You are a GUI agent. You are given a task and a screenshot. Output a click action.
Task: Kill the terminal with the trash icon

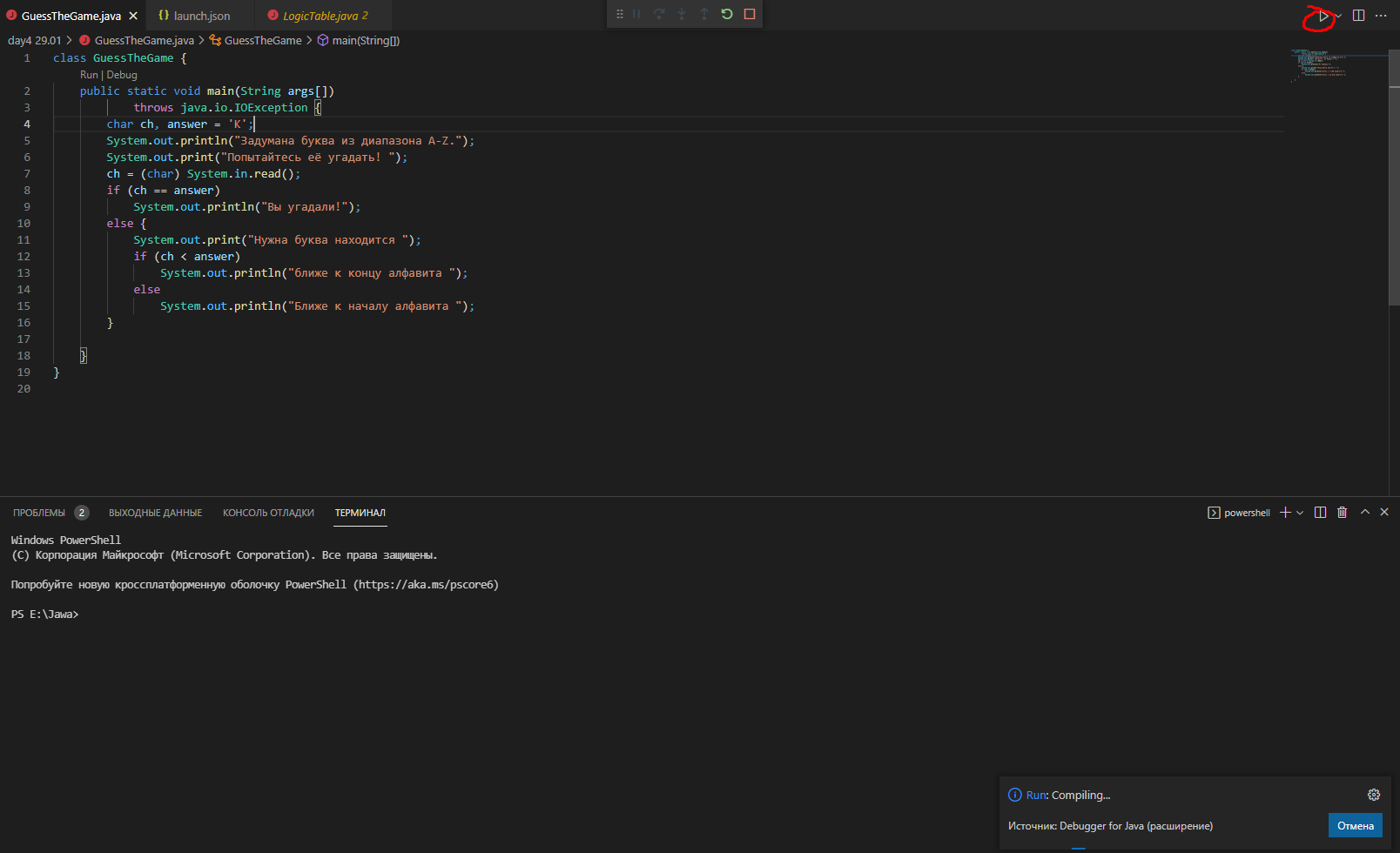click(x=1342, y=513)
